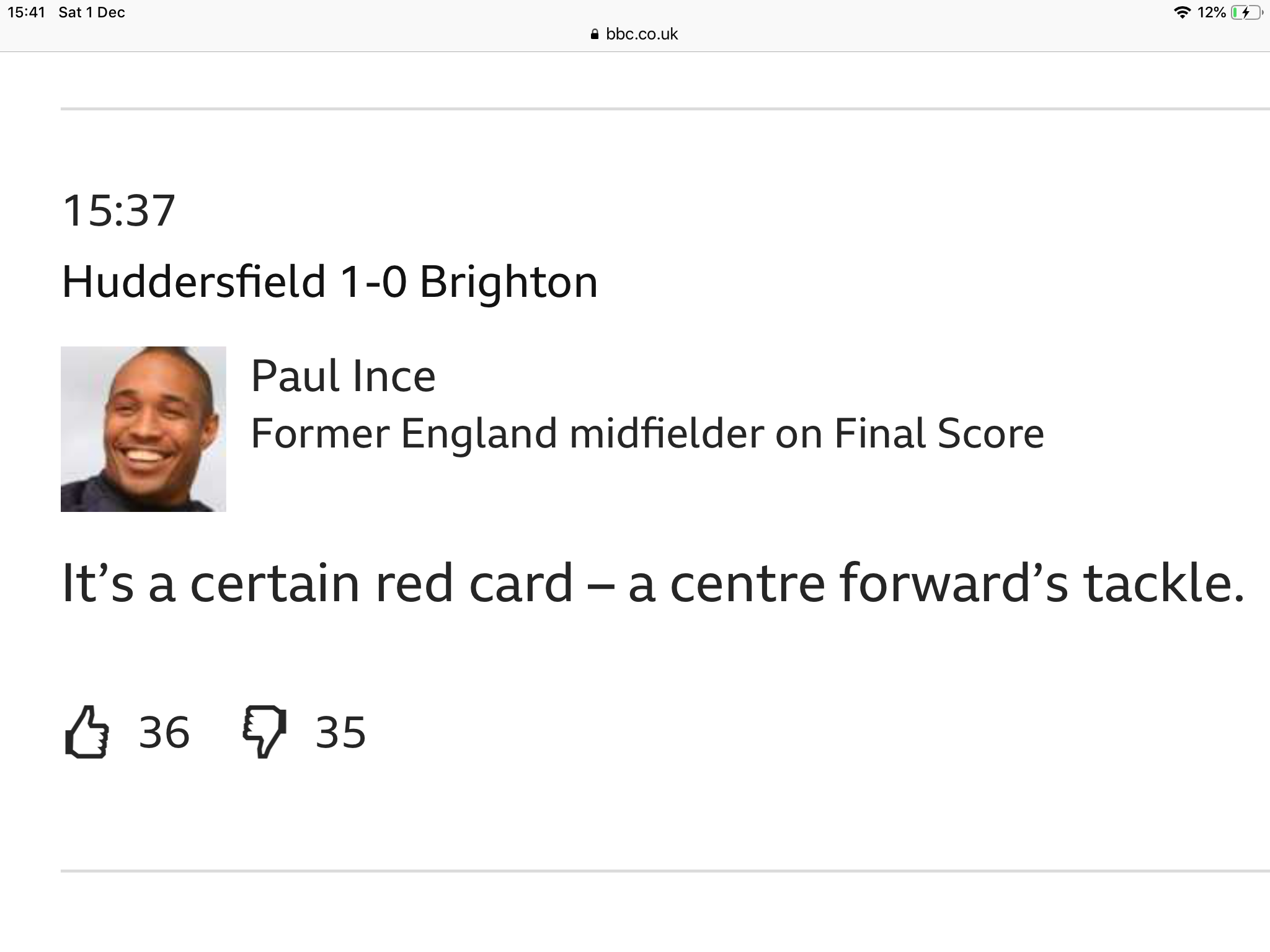Open Paul Ince's profile photo
The height and width of the screenshot is (952, 1270).
(143, 429)
